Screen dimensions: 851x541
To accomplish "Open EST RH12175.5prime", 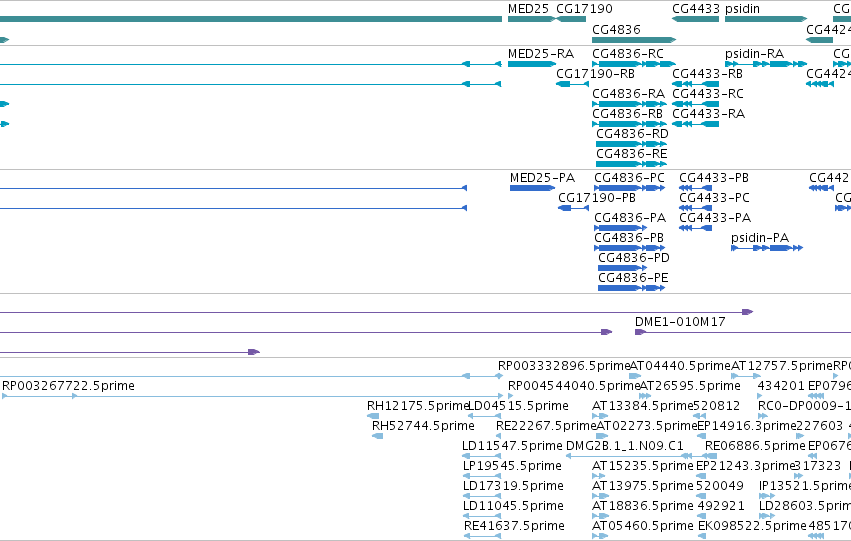I will pos(417,406).
